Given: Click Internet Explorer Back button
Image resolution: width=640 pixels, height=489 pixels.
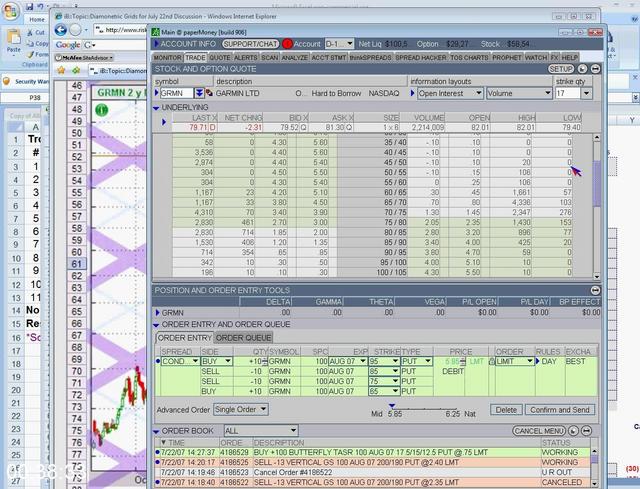Looking at the screenshot, I should 61,30.
